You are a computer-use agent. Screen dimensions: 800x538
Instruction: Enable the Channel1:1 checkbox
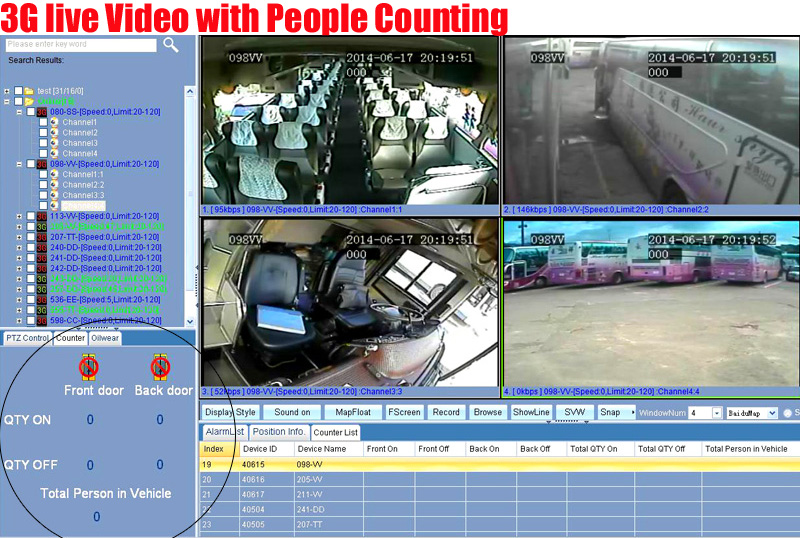43,174
